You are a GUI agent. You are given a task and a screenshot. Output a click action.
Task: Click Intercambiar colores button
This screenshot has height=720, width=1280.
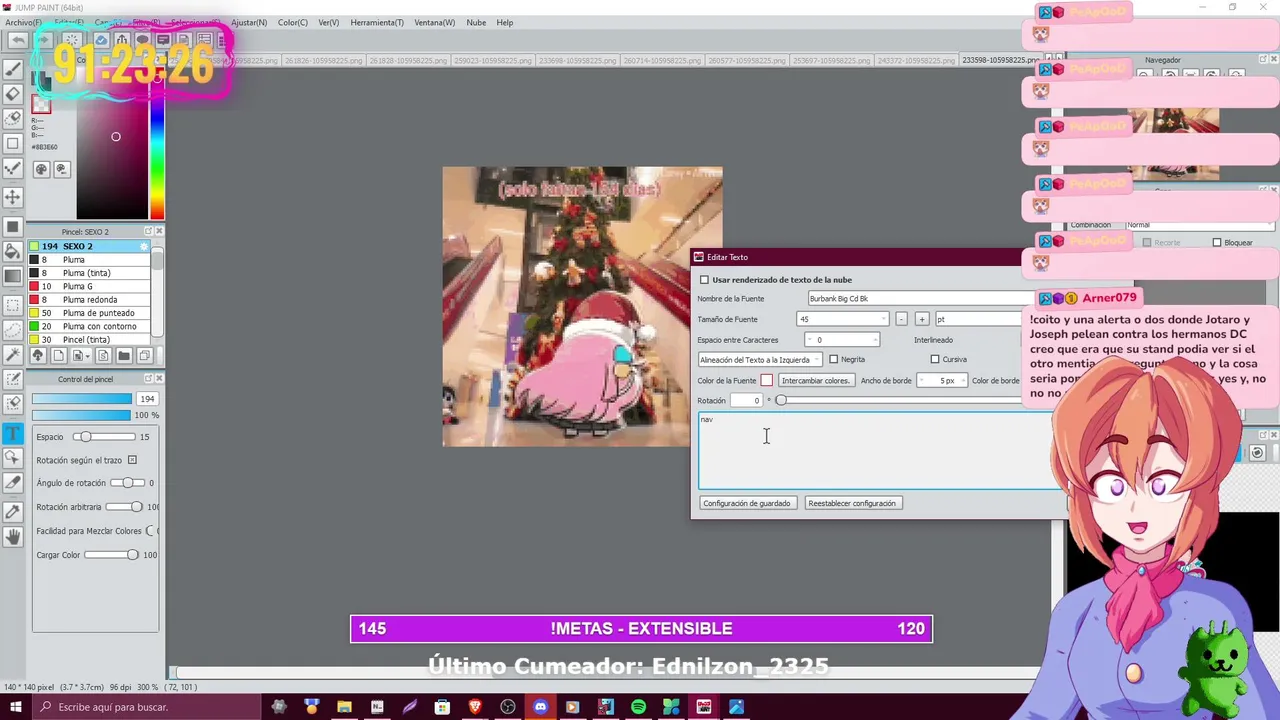pyautogui.click(x=816, y=380)
